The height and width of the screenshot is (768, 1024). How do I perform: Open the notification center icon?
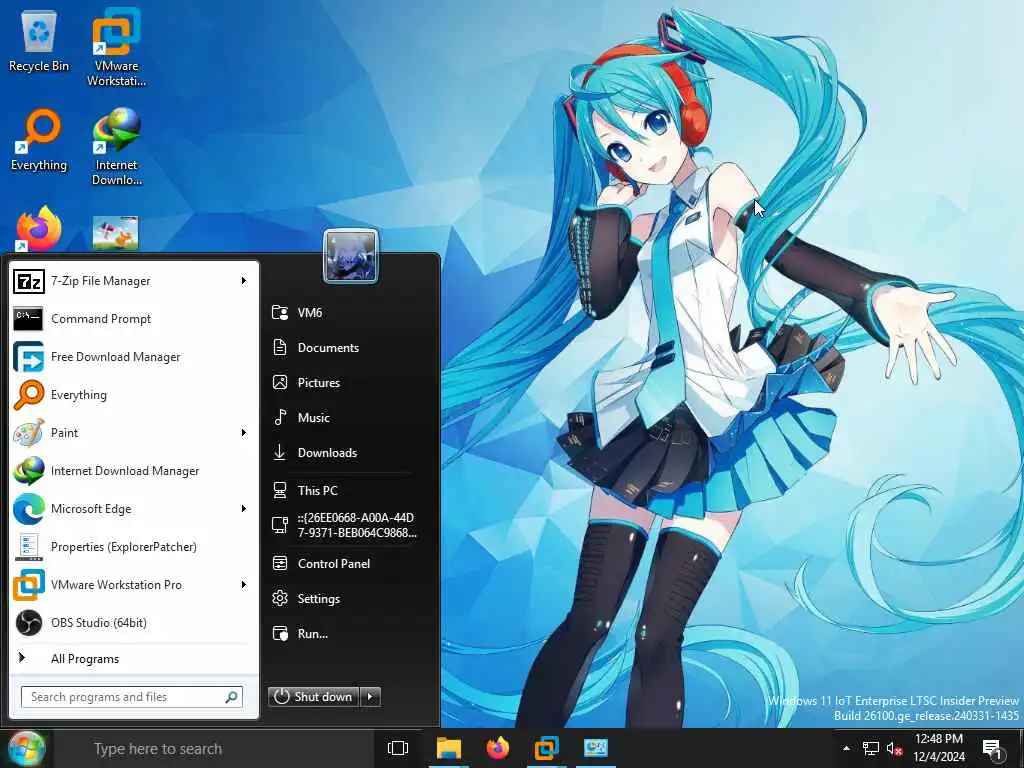(993, 748)
